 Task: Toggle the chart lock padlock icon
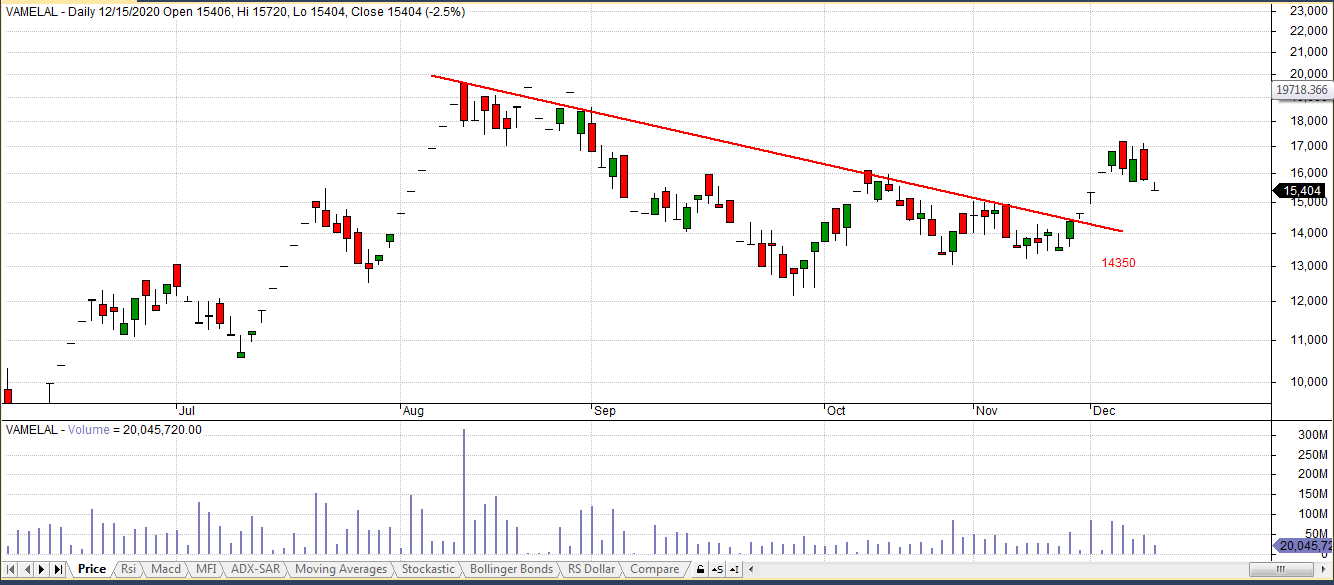[701, 569]
